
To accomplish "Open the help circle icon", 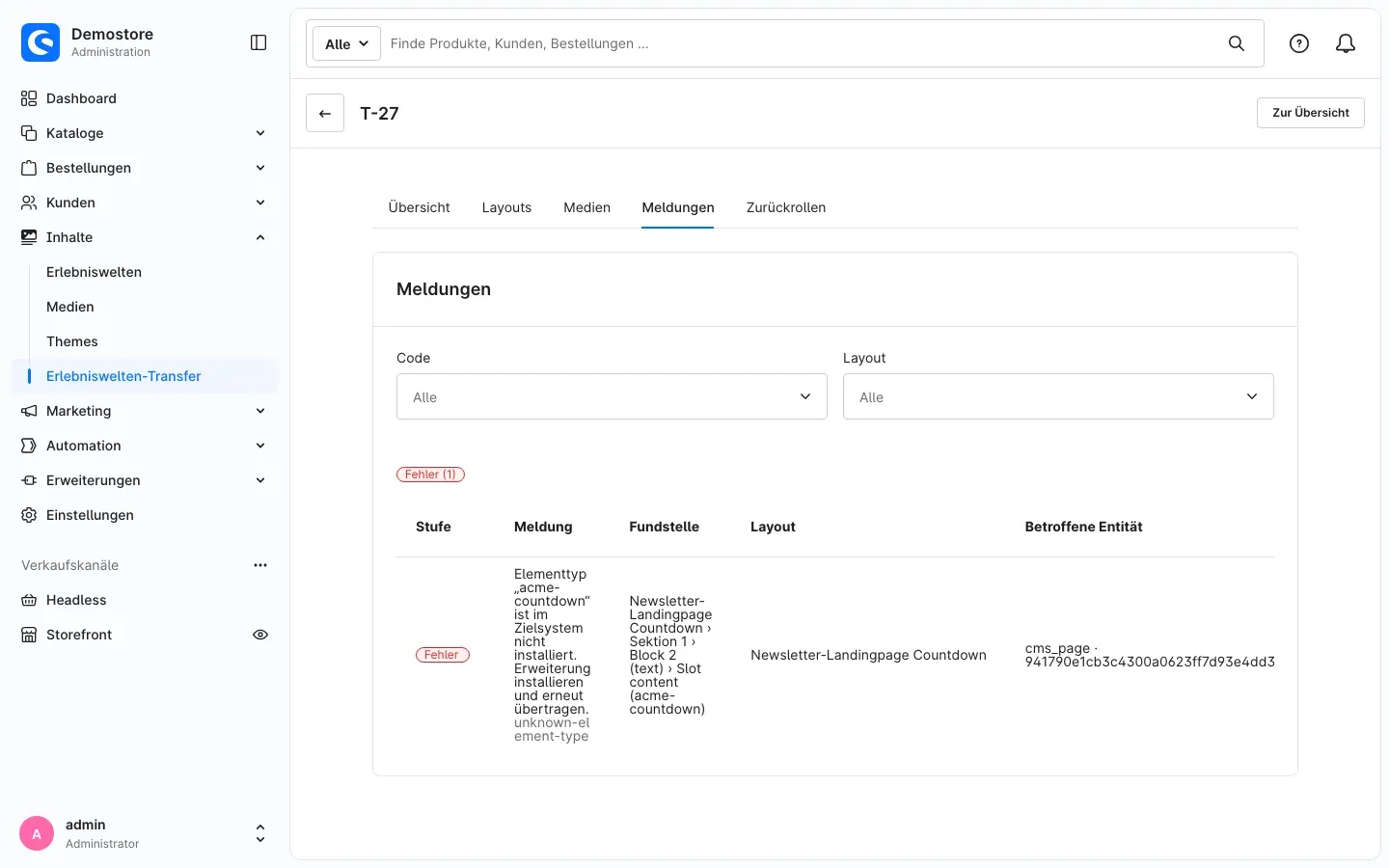I will (1299, 43).
